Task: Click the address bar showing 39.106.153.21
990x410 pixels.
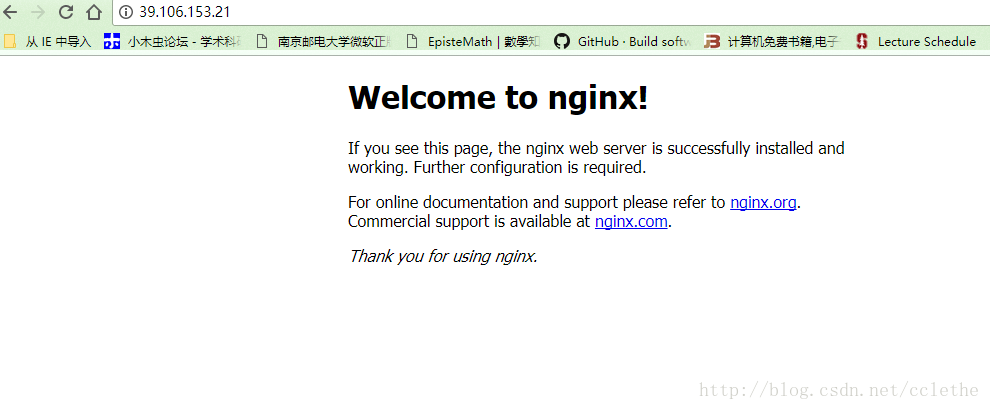Action: tap(551, 11)
